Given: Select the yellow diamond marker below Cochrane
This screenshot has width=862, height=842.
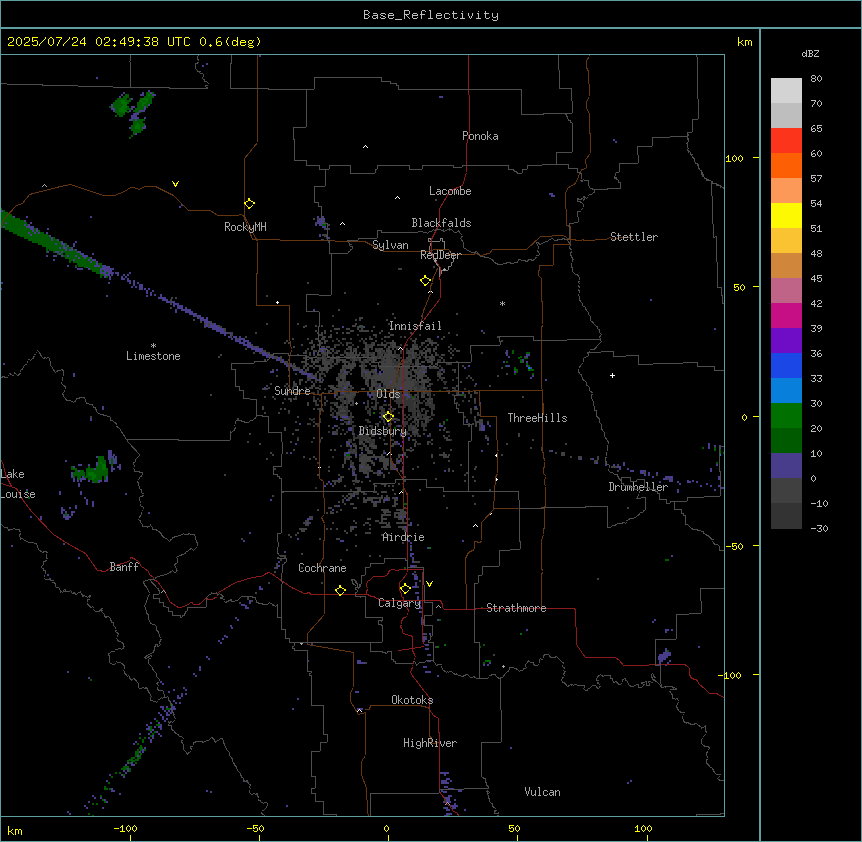Looking at the screenshot, I should [340, 590].
